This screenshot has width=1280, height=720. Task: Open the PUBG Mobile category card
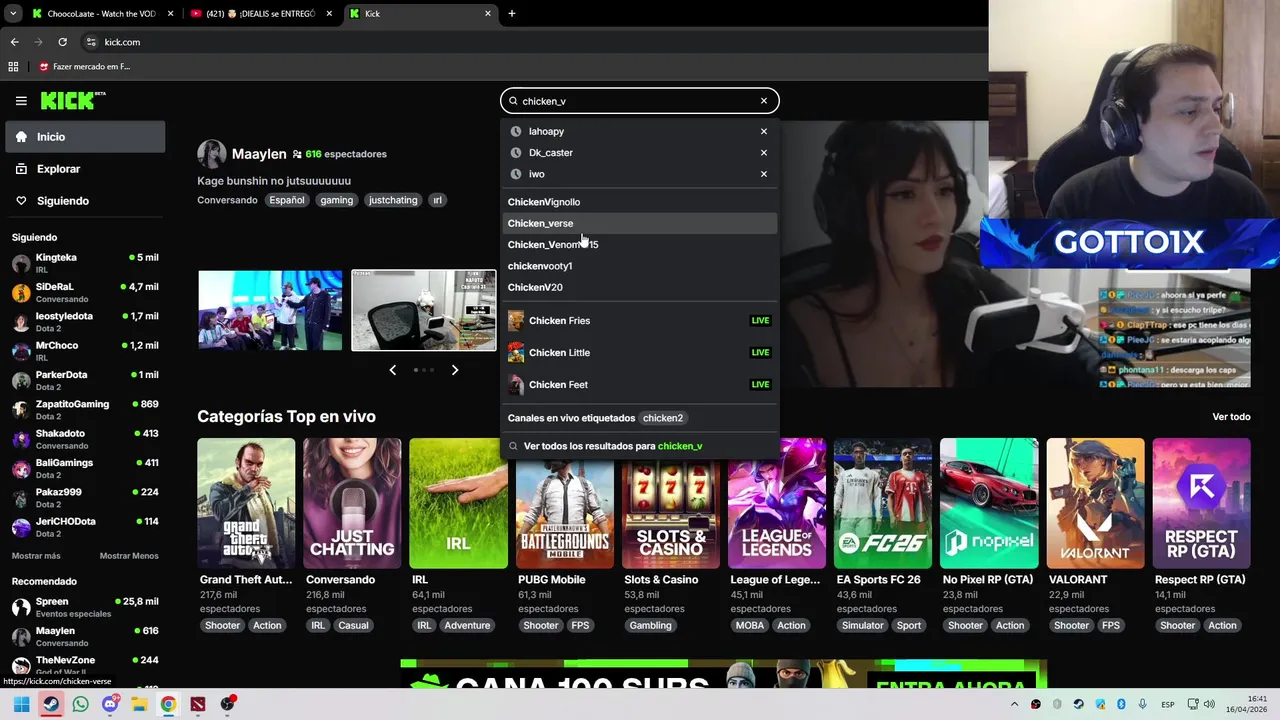[565, 503]
